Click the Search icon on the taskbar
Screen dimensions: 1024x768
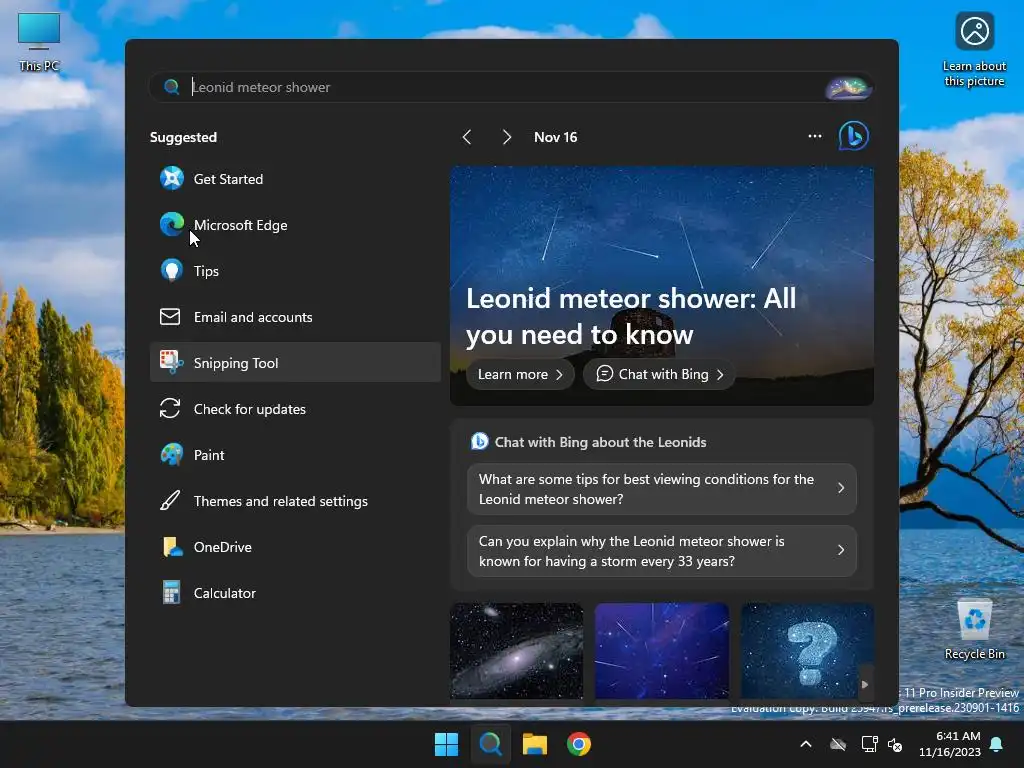point(490,744)
